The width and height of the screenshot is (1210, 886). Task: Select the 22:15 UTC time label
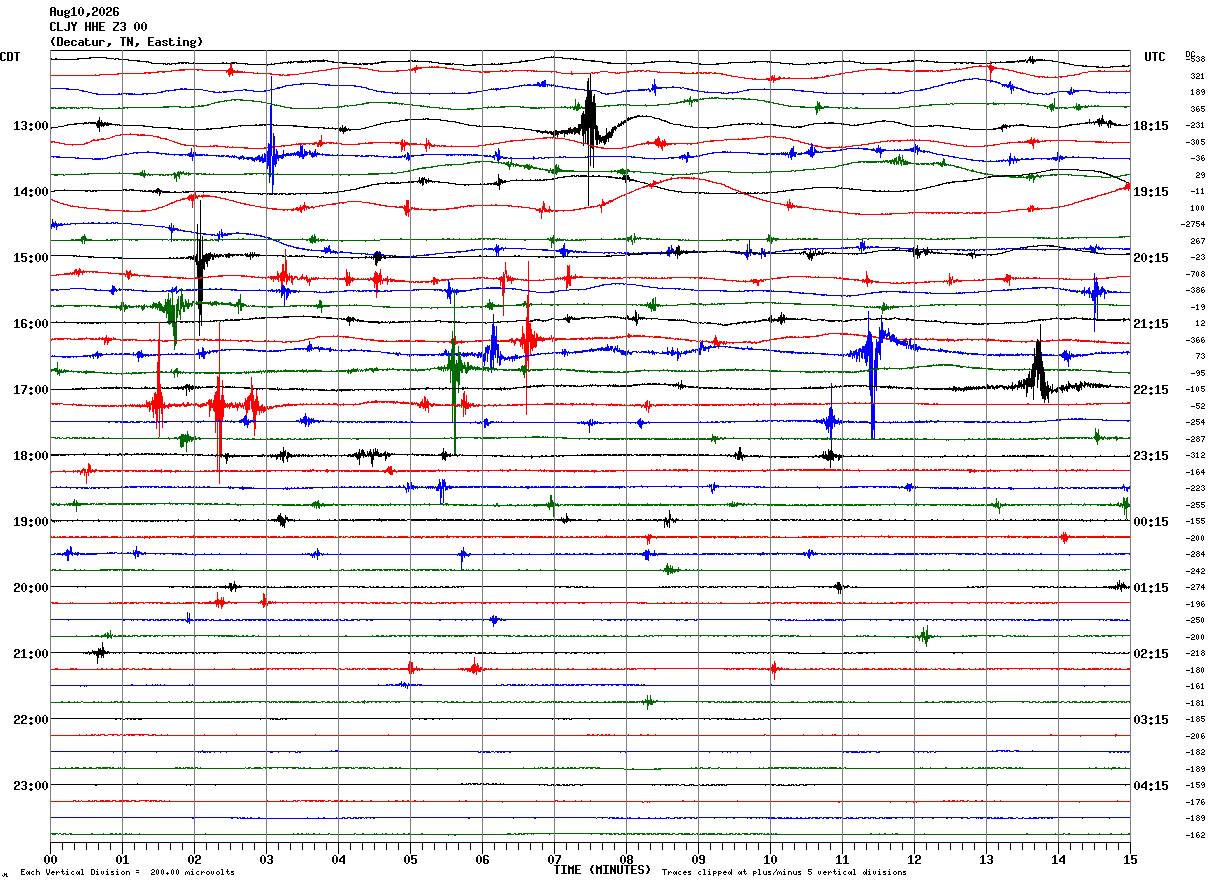click(x=1151, y=390)
